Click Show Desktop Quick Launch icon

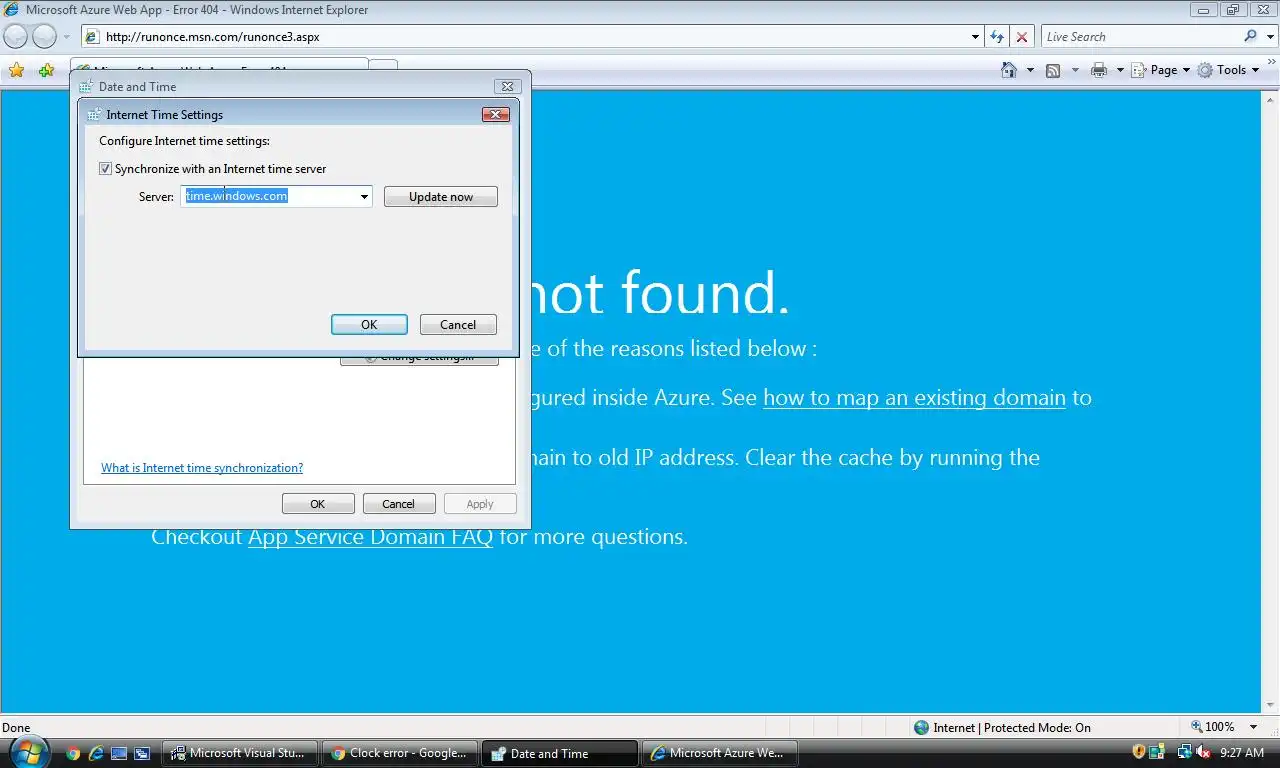[119, 753]
